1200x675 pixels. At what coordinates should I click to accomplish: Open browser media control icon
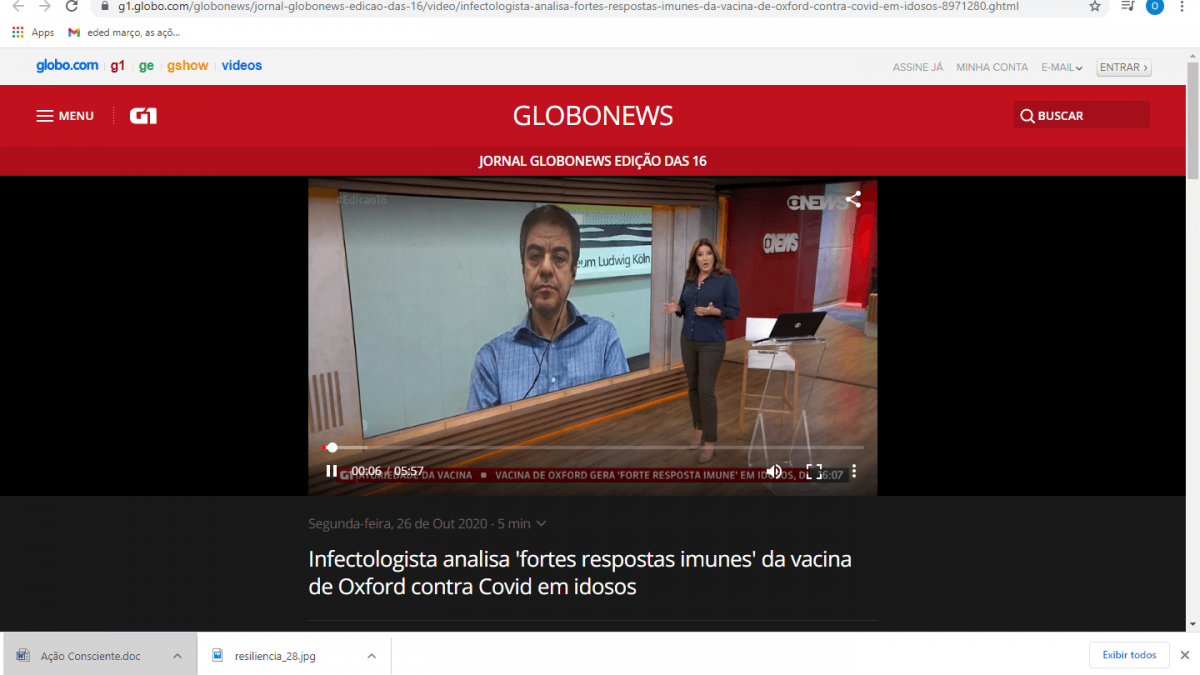point(1128,6)
